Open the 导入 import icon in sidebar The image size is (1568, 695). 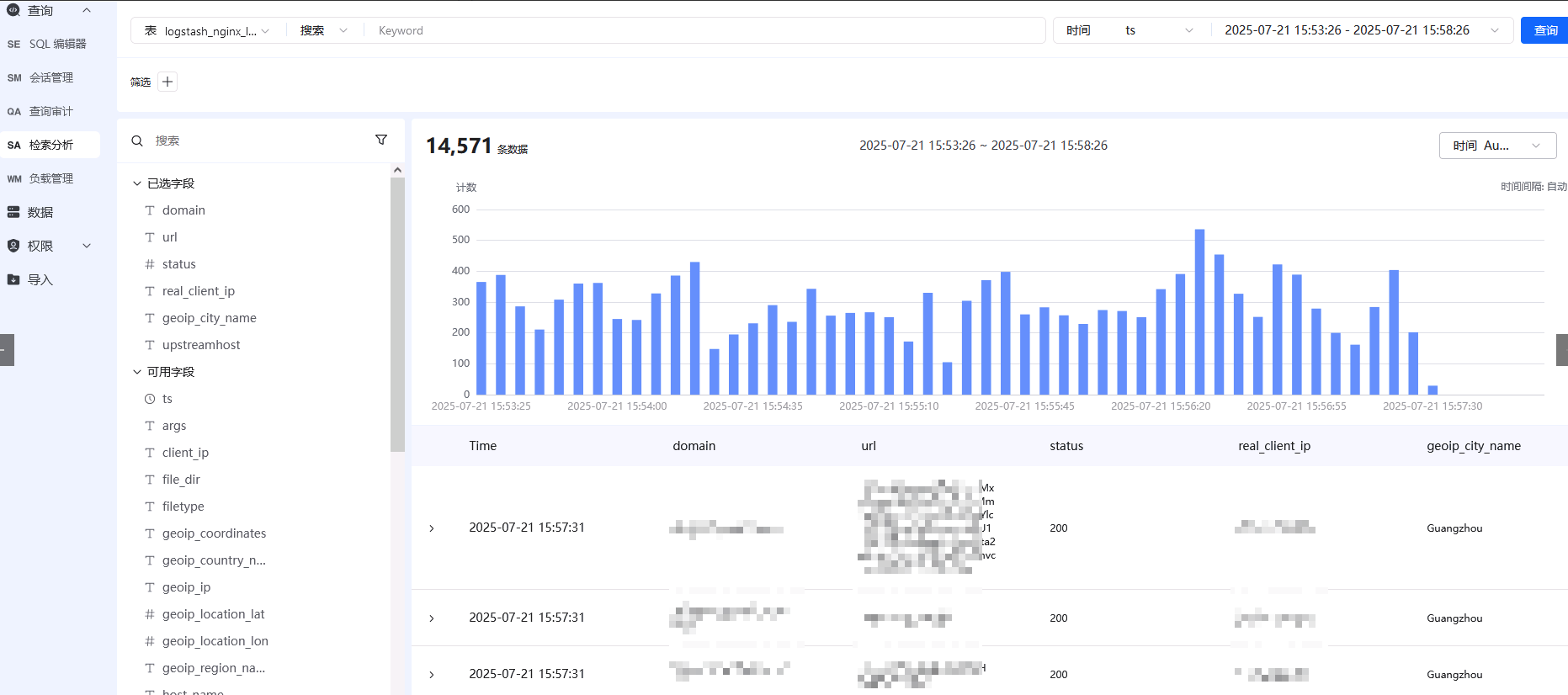pyautogui.click(x=13, y=279)
